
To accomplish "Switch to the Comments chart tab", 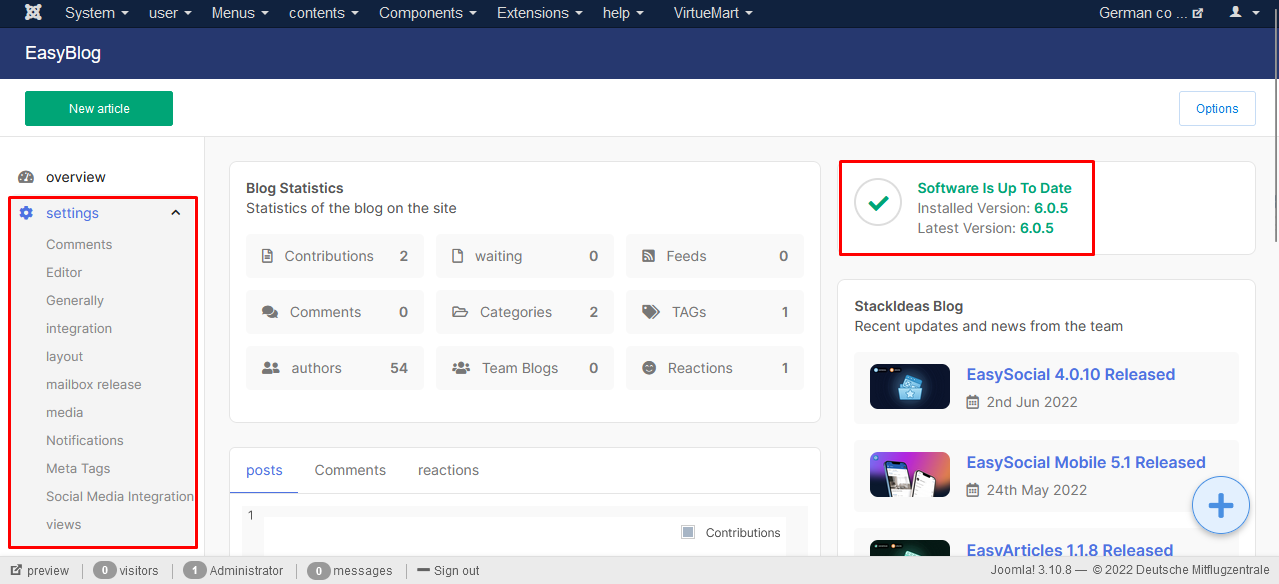I will [x=350, y=470].
